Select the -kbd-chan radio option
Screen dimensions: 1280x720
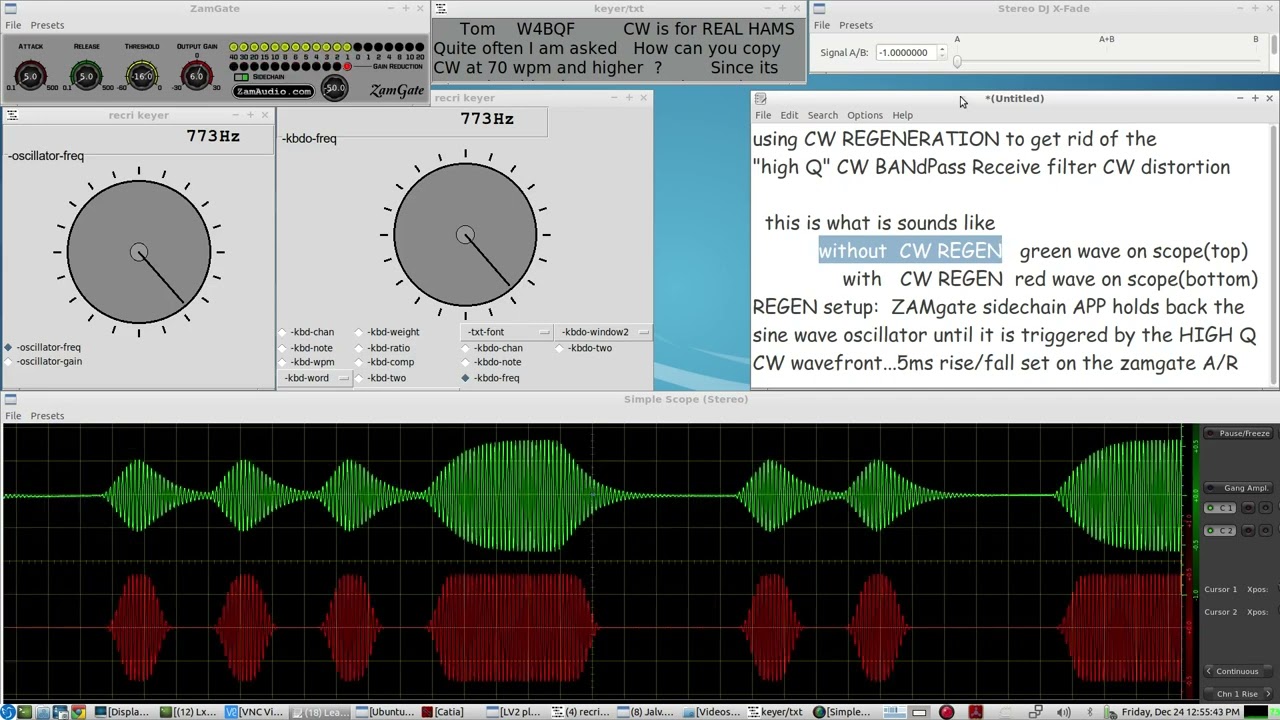307,332
